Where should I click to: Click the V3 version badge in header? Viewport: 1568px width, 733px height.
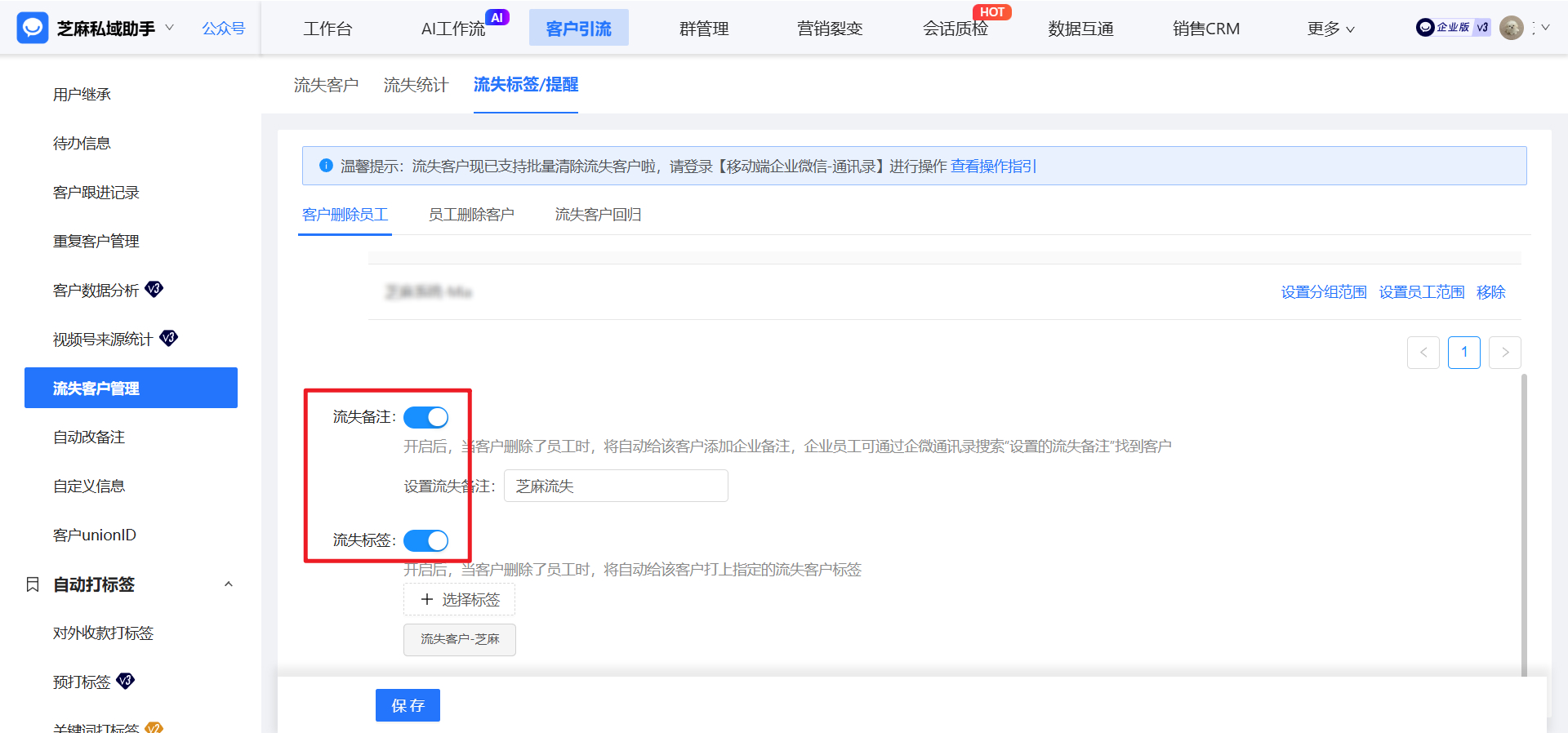point(1481,28)
